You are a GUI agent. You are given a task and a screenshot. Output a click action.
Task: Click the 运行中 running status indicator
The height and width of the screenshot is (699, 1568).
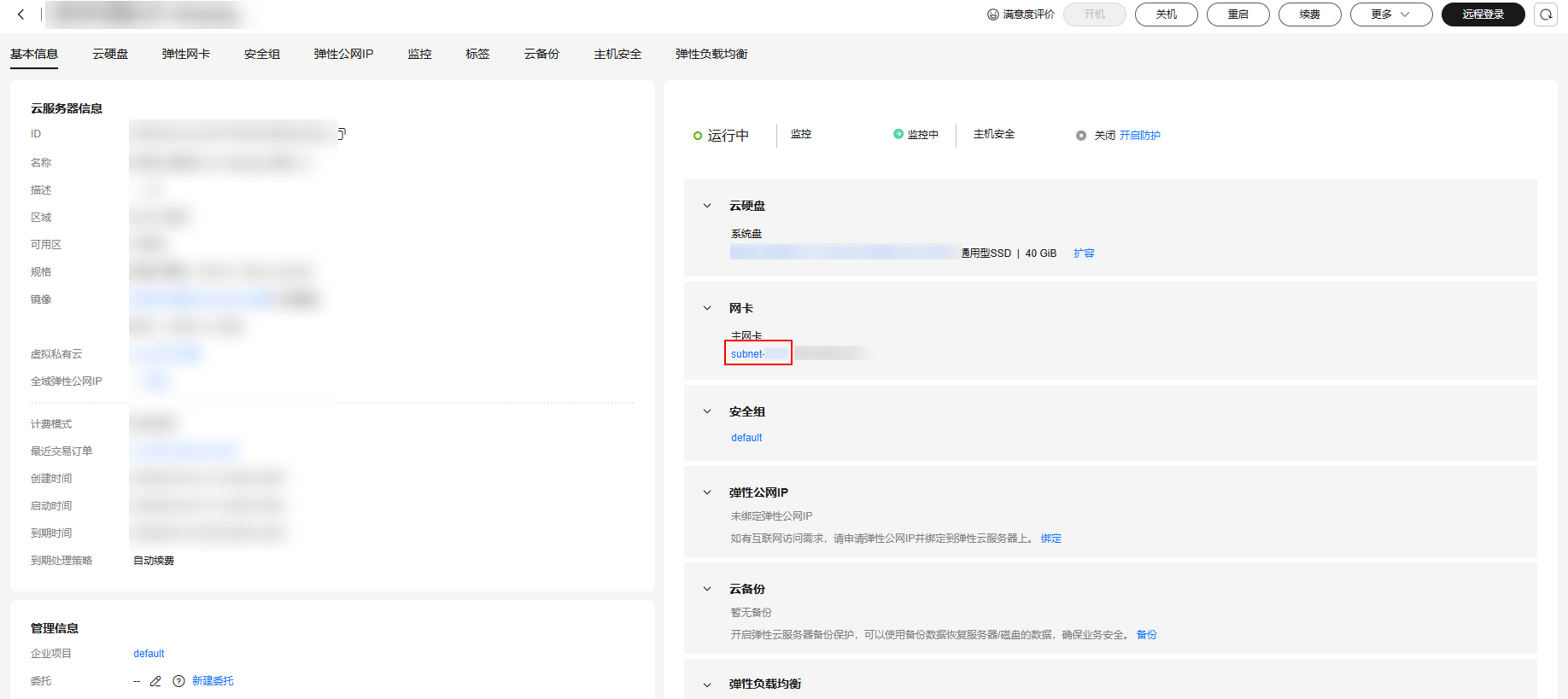(721, 136)
